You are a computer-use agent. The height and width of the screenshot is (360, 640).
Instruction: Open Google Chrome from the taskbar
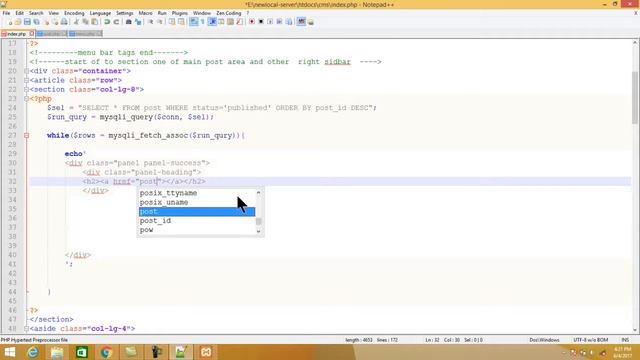click(x=106, y=352)
